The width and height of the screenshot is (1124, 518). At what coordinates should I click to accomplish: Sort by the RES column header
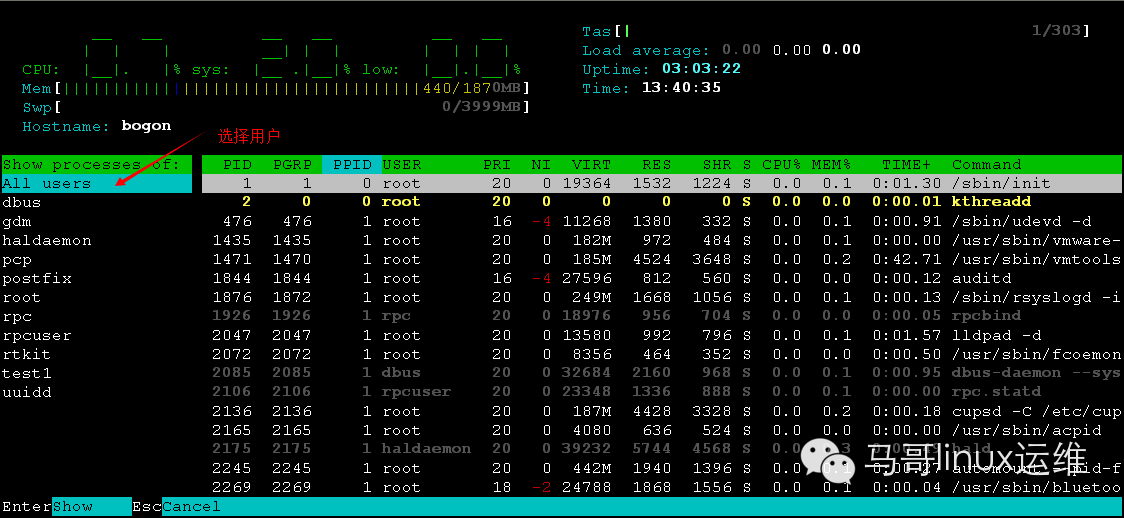point(657,165)
